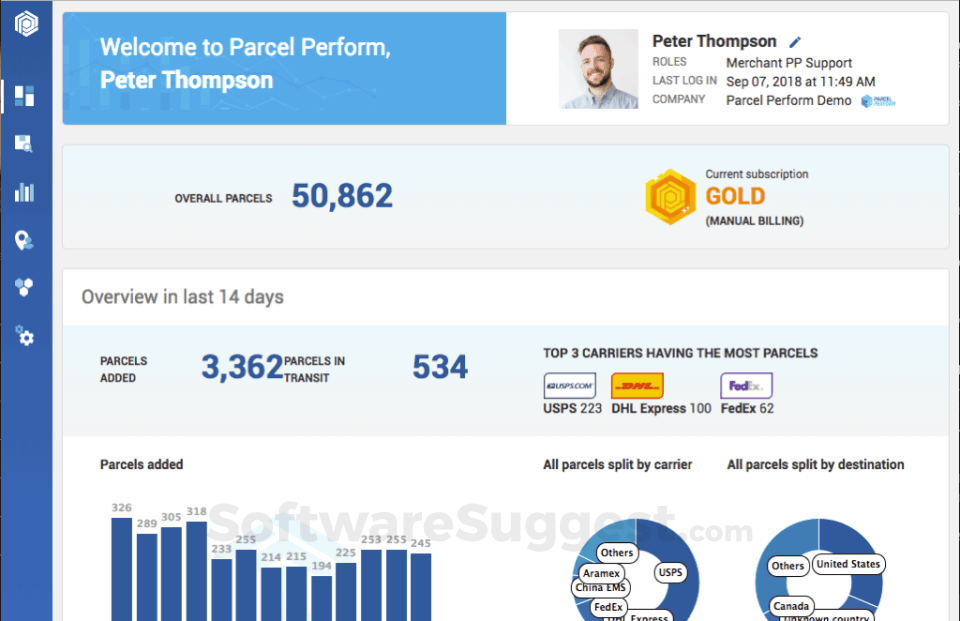Open the Dashboard icon in the sidebar
Screen dimensions: 960x621
24,96
